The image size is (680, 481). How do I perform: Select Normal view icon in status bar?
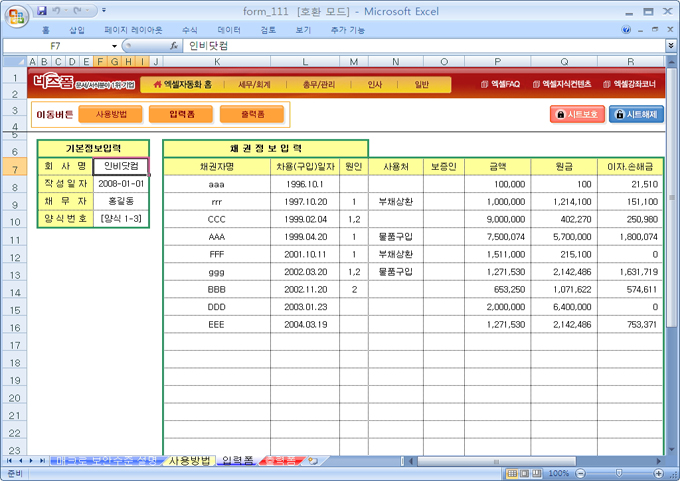tap(512, 473)
